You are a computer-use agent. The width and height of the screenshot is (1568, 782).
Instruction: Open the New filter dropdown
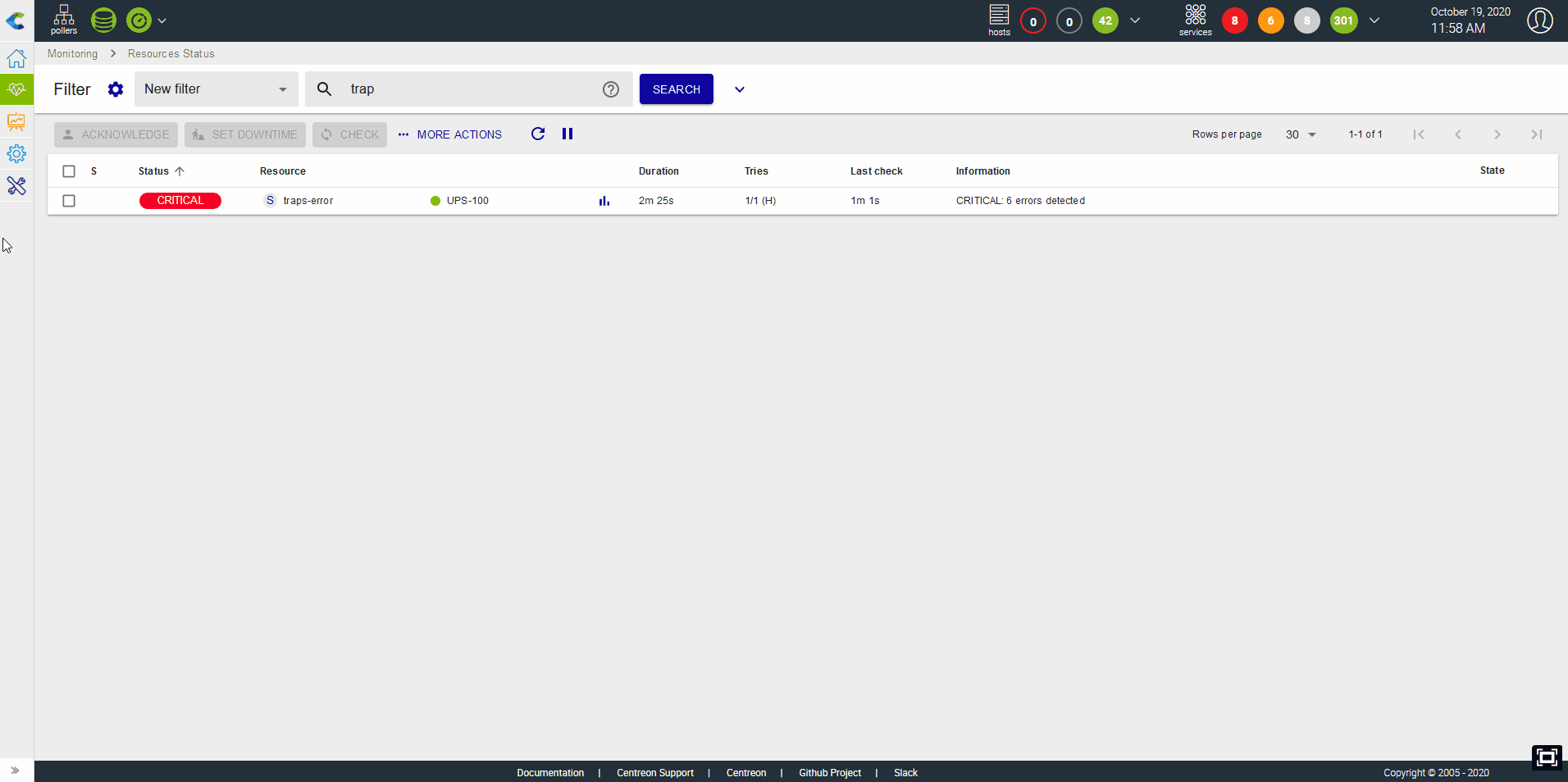point(216,89)
